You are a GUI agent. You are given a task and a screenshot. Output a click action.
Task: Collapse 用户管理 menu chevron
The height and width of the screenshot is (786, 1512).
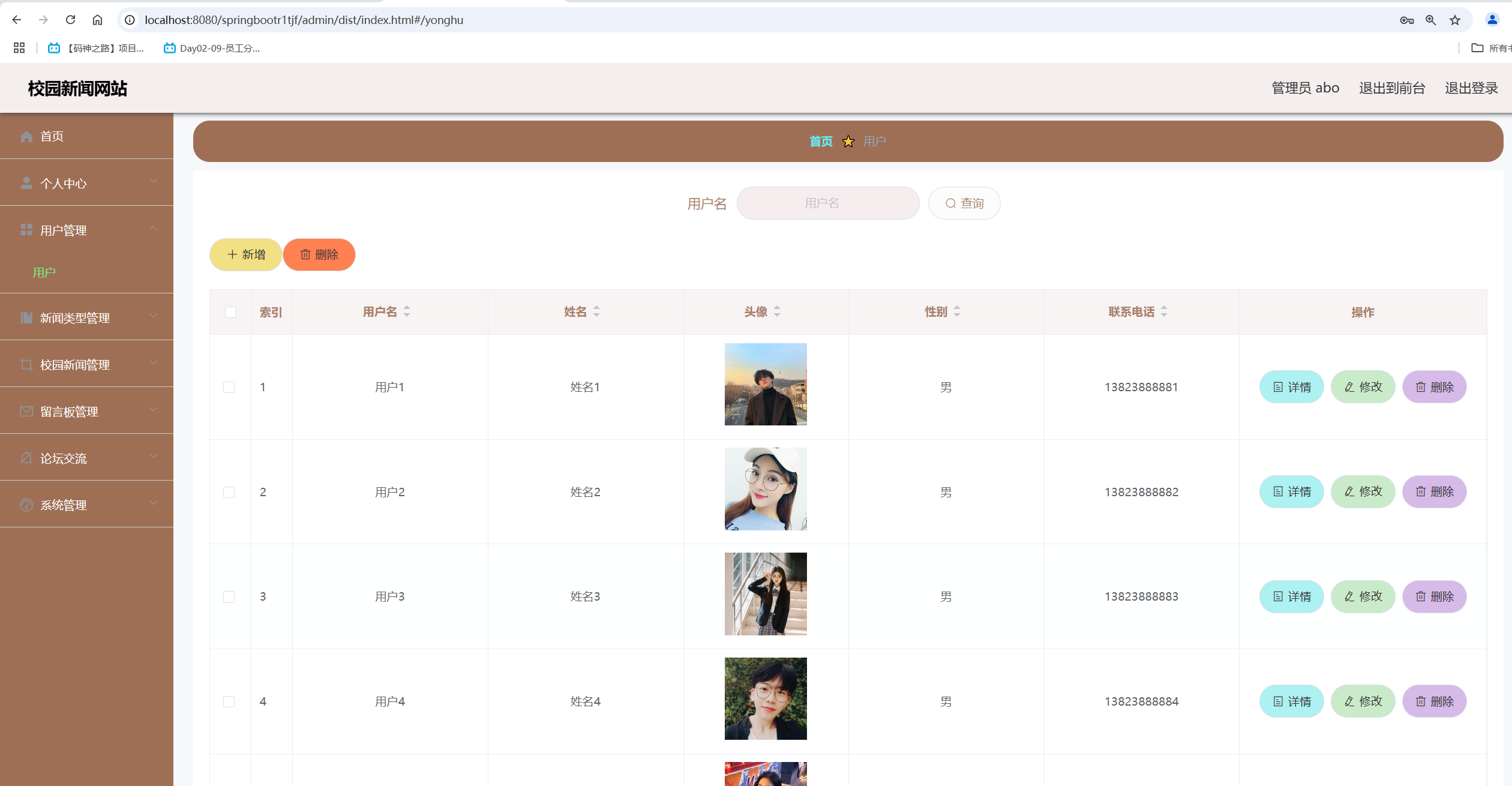coord(154,228)
